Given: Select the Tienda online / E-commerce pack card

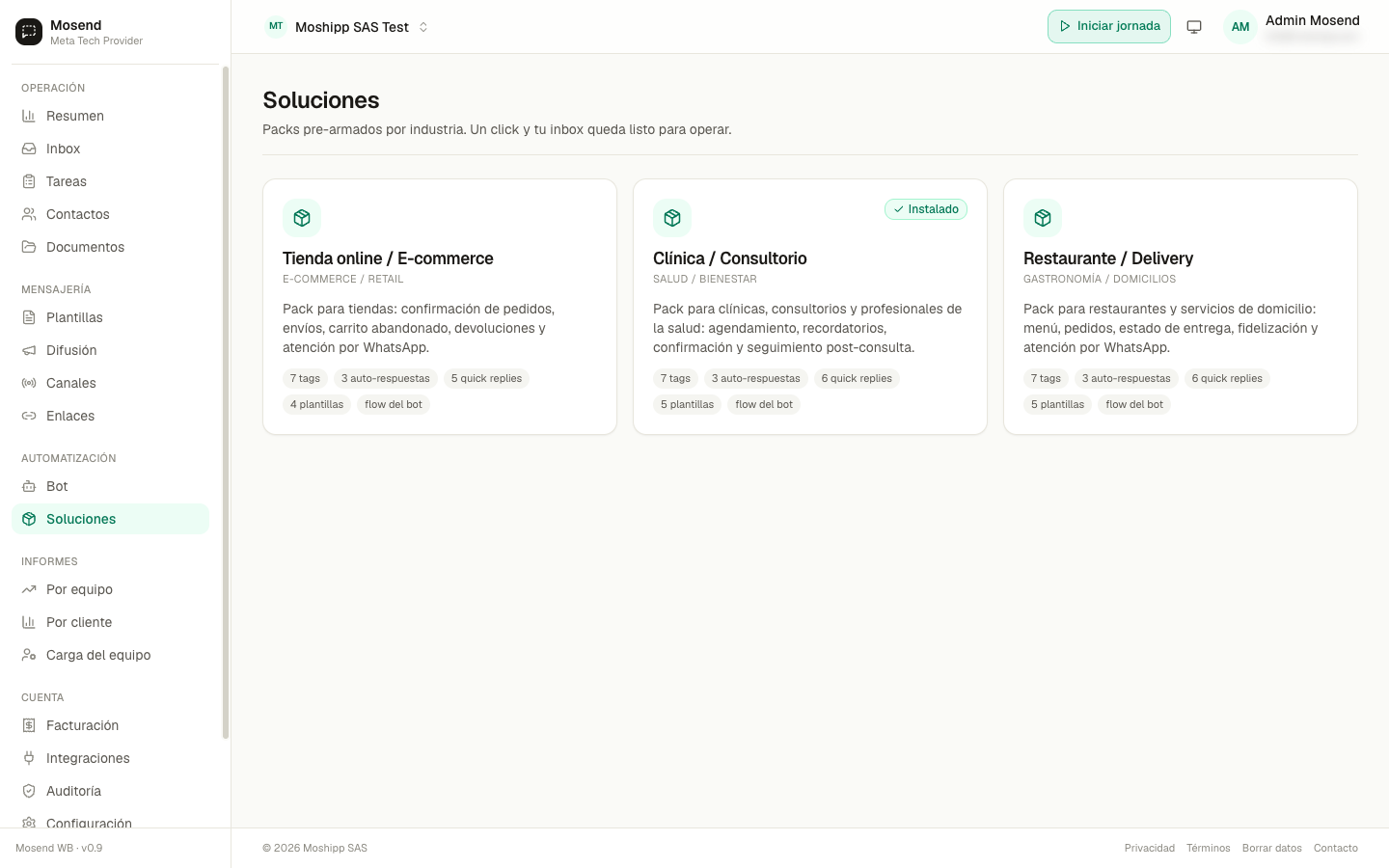Looking at the screenshot, I should (x=440, y=307).
